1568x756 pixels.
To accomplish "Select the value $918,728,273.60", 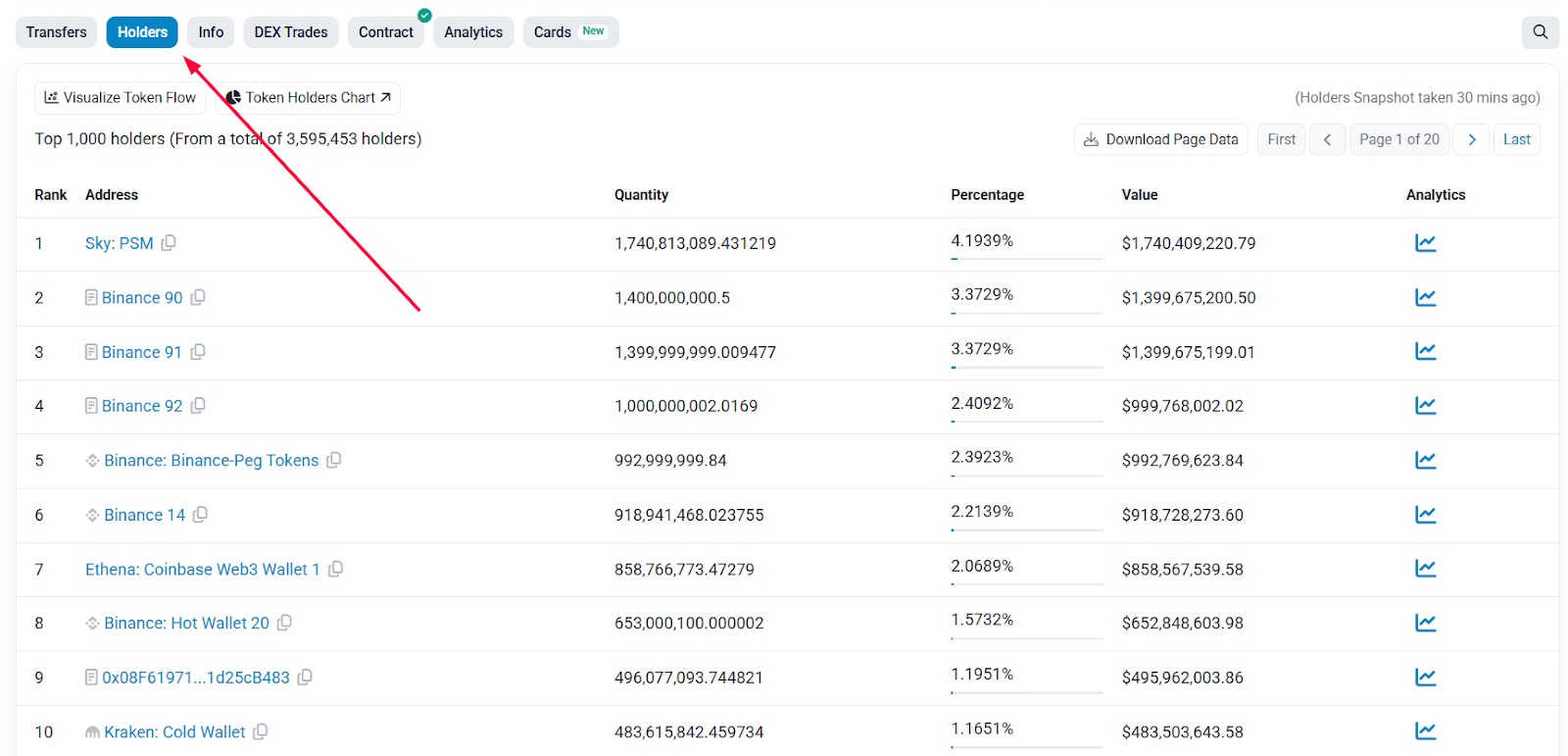I will (1183, 515).
